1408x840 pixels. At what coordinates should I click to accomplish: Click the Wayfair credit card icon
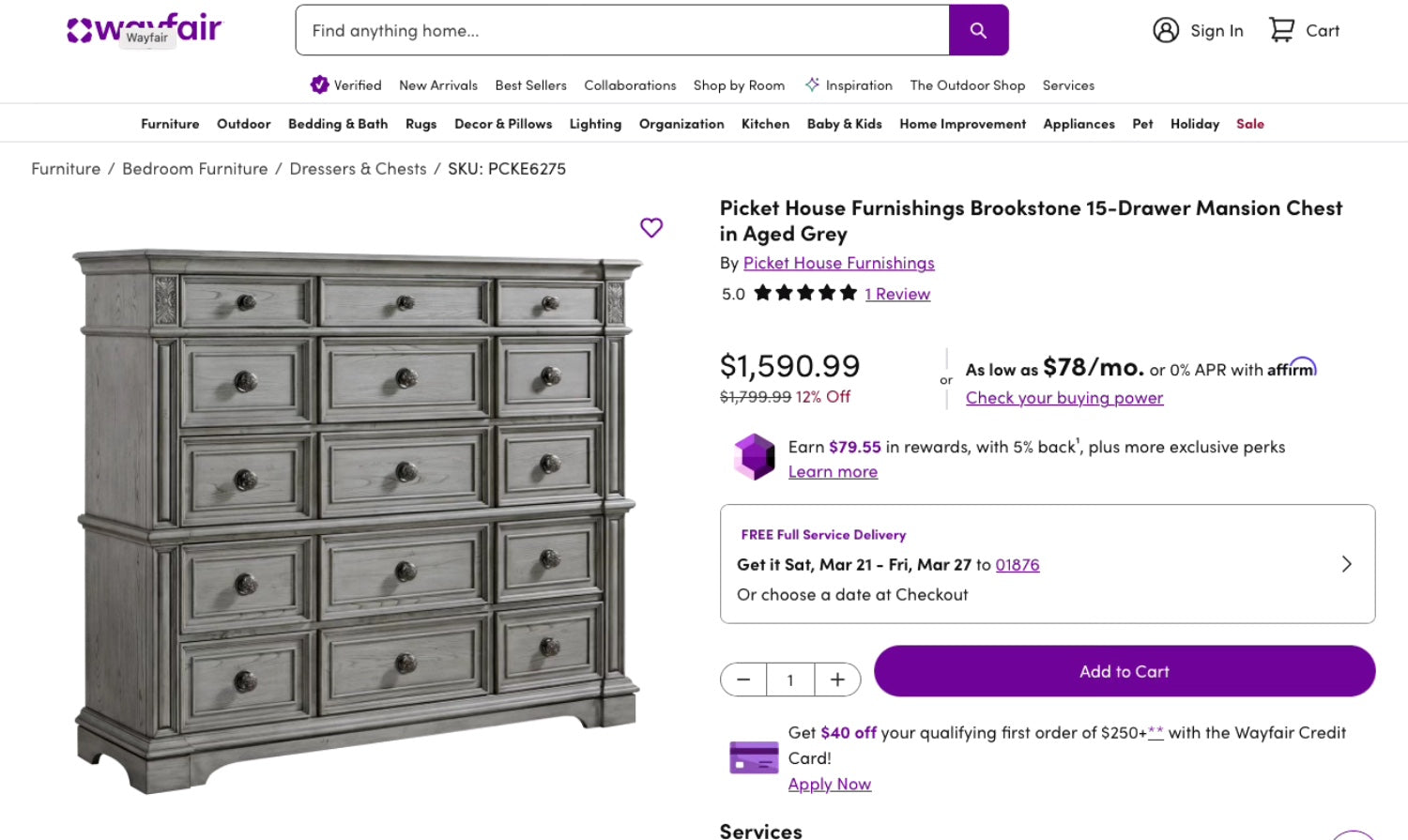pos(754,757)
